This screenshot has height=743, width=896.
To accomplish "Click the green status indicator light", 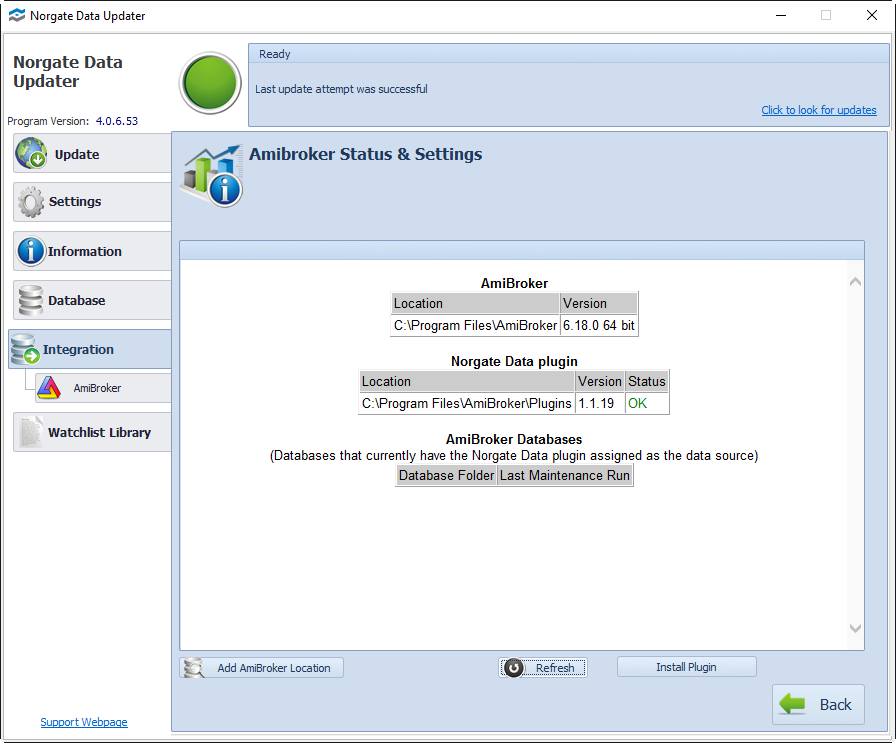I will point(210,83).
